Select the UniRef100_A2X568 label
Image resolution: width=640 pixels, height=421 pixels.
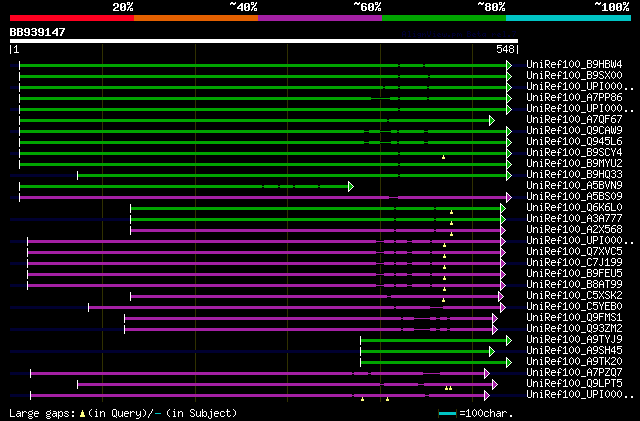pos(574,229)
